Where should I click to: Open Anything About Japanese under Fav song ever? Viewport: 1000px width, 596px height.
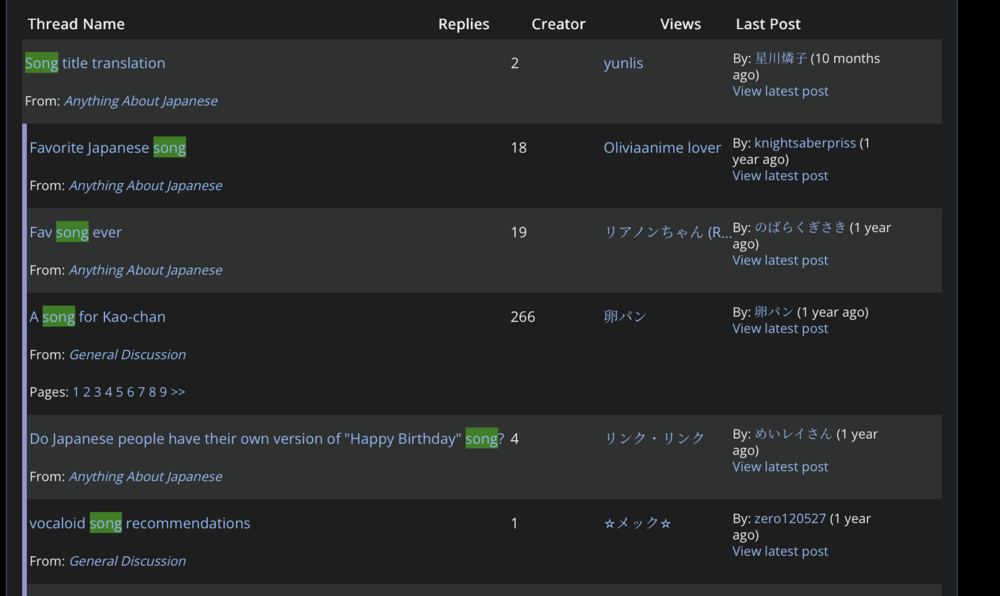click(145, 270)
